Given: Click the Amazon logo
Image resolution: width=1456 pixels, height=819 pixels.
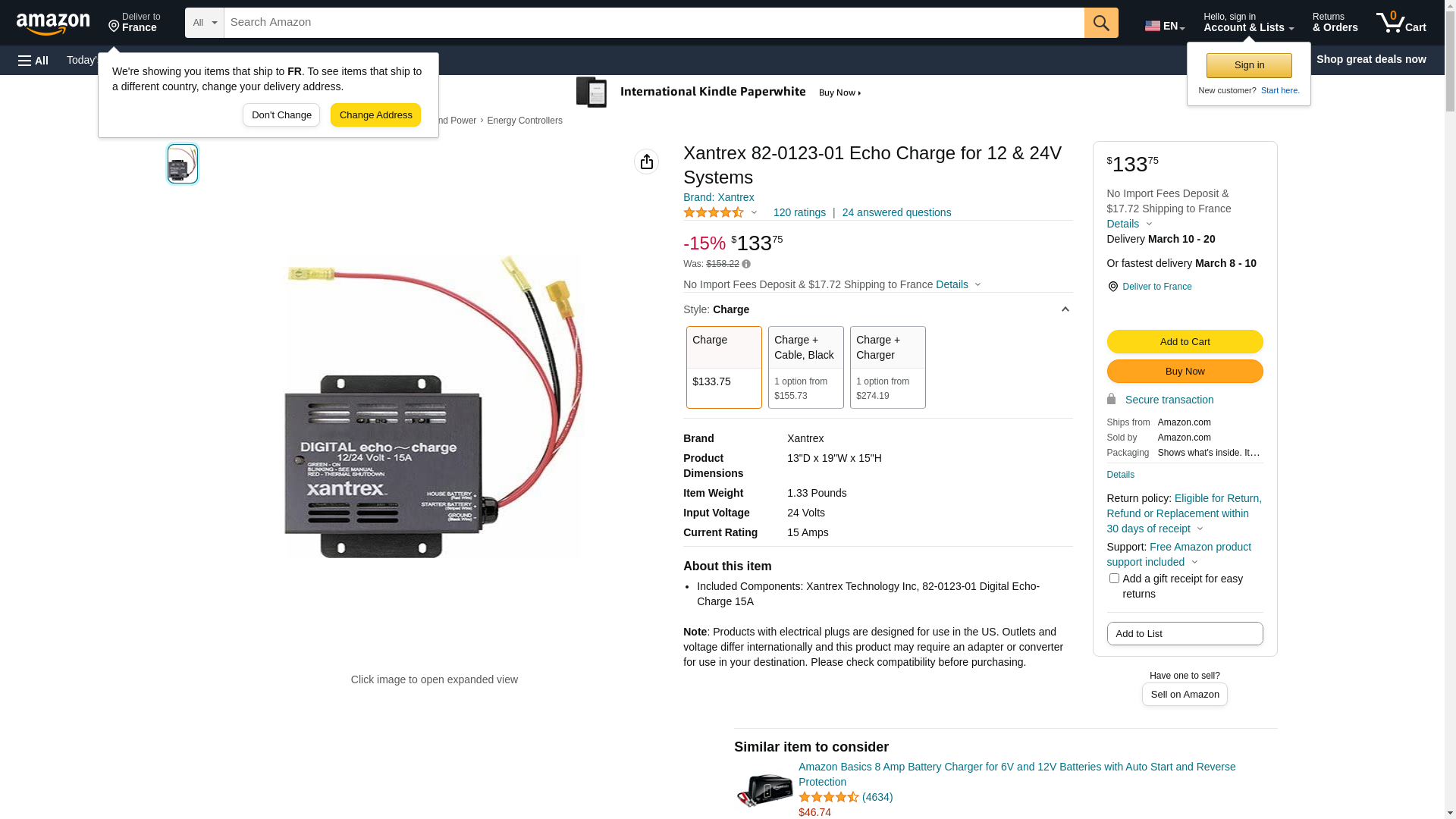Looking at the screenshot, I should click(53, 24).
